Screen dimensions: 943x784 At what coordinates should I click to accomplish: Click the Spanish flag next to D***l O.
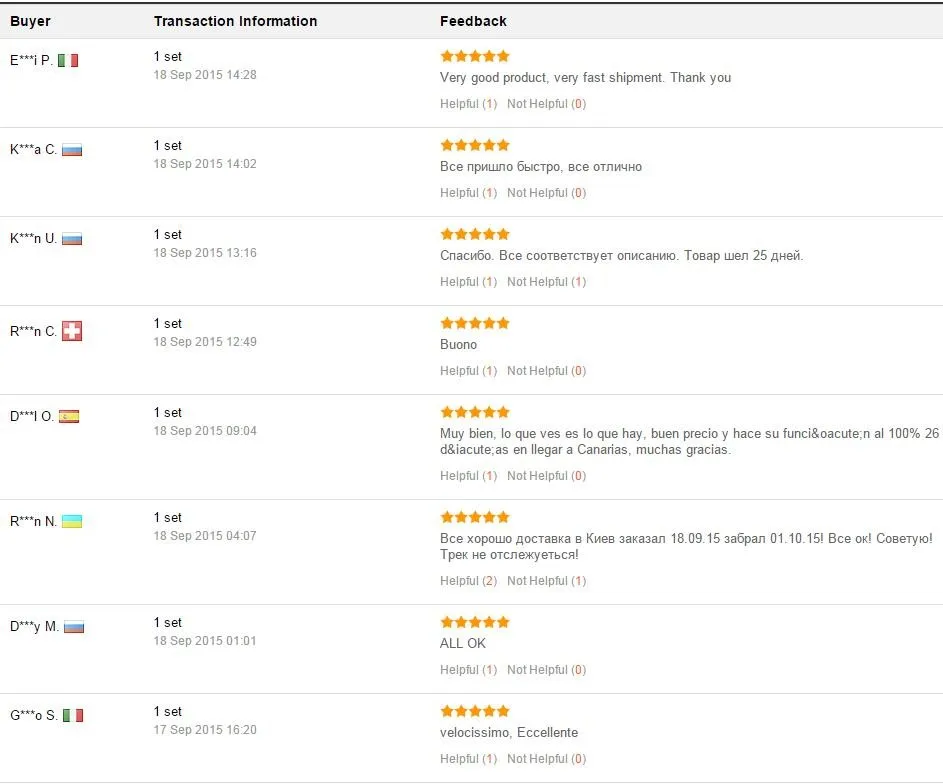click(69, 416)
